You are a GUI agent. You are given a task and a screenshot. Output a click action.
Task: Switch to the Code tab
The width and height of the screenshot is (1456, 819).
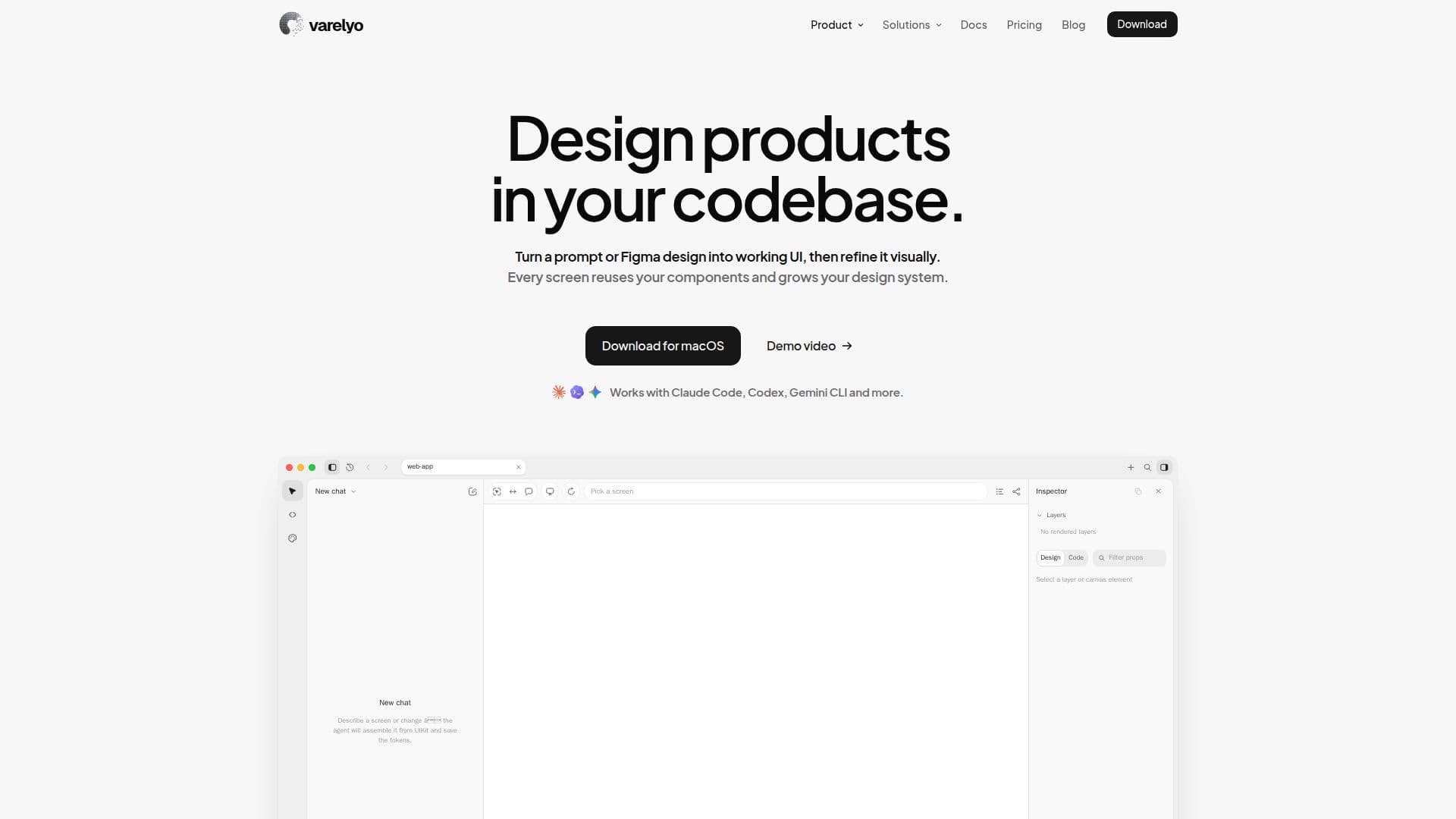[1076, 557]
